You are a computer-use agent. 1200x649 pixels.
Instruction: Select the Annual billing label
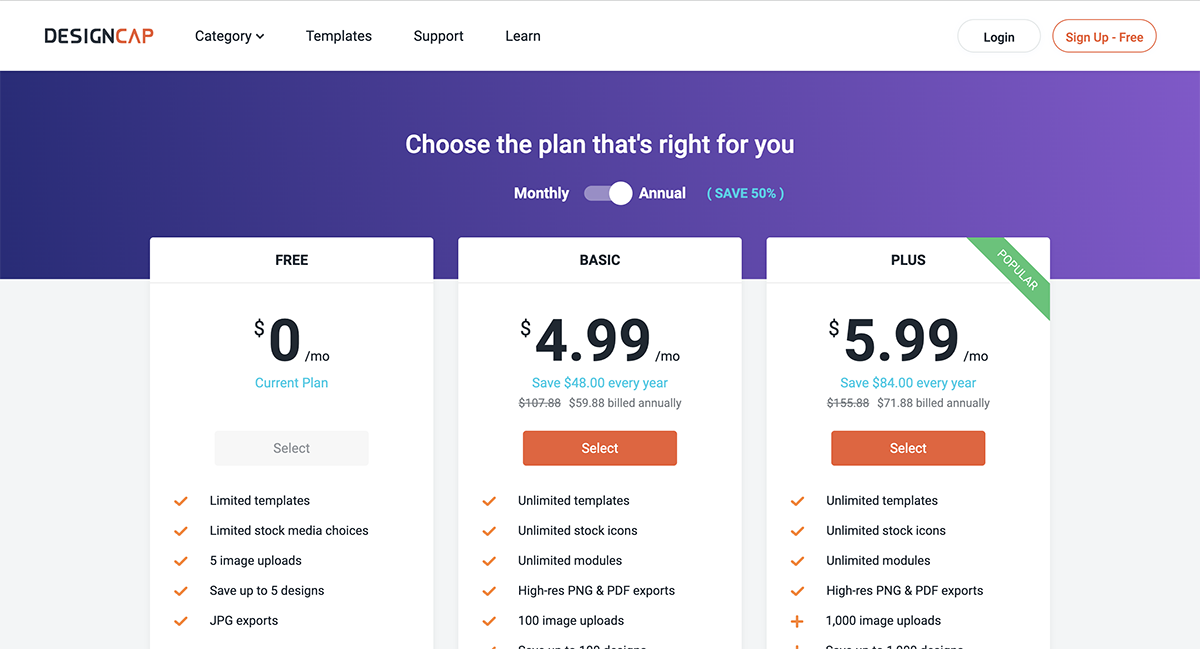pos(662,193)
